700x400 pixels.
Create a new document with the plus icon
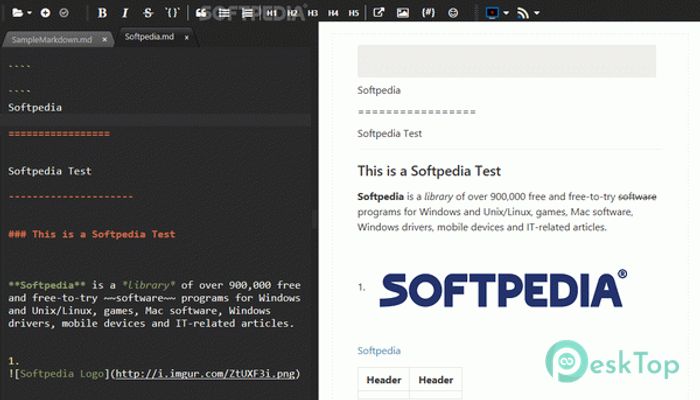point(45,13)
